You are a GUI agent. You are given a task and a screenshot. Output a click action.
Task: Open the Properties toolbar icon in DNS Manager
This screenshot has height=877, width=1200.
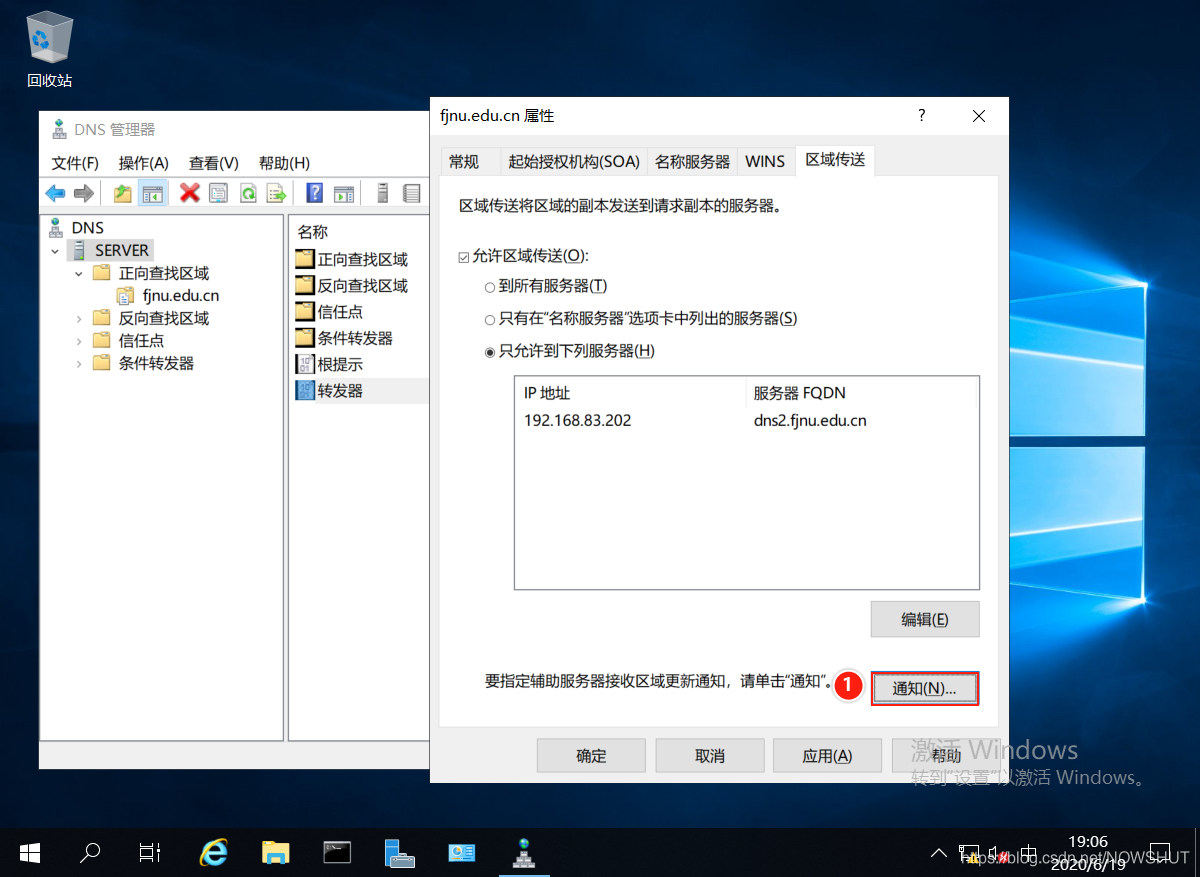[218, 193]
